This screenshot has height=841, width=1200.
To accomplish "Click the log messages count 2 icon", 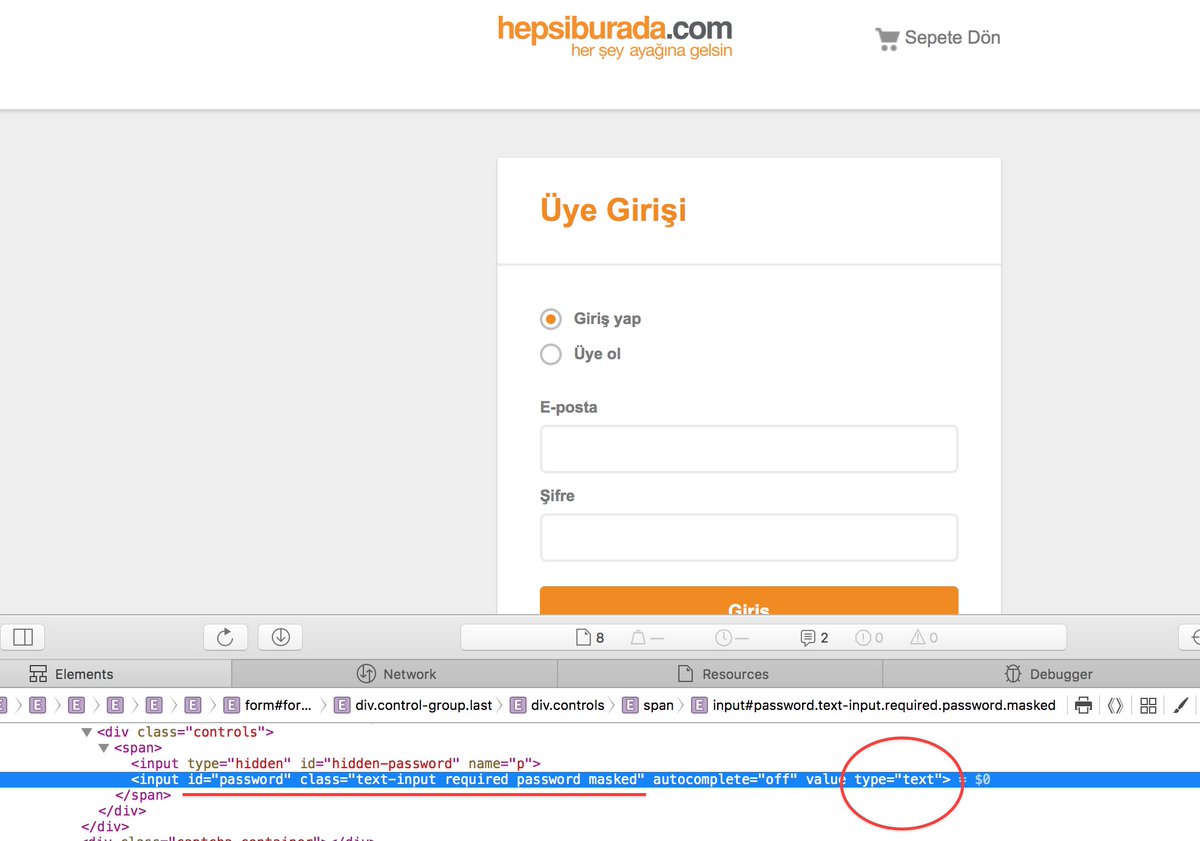I will point(814,637).
